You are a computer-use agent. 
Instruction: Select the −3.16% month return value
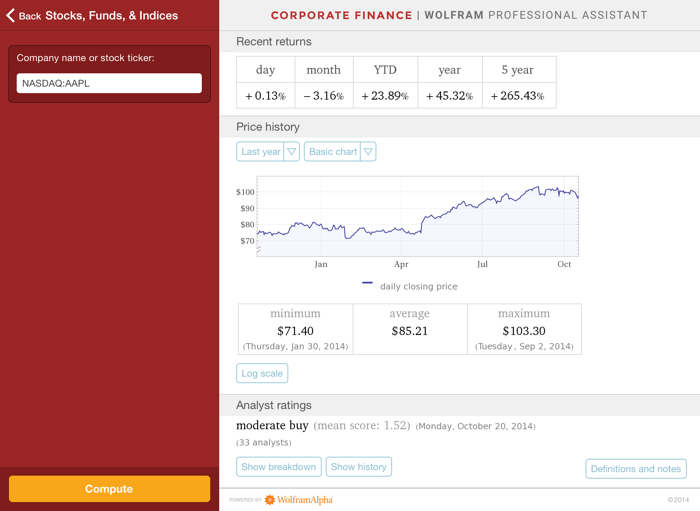324,96
